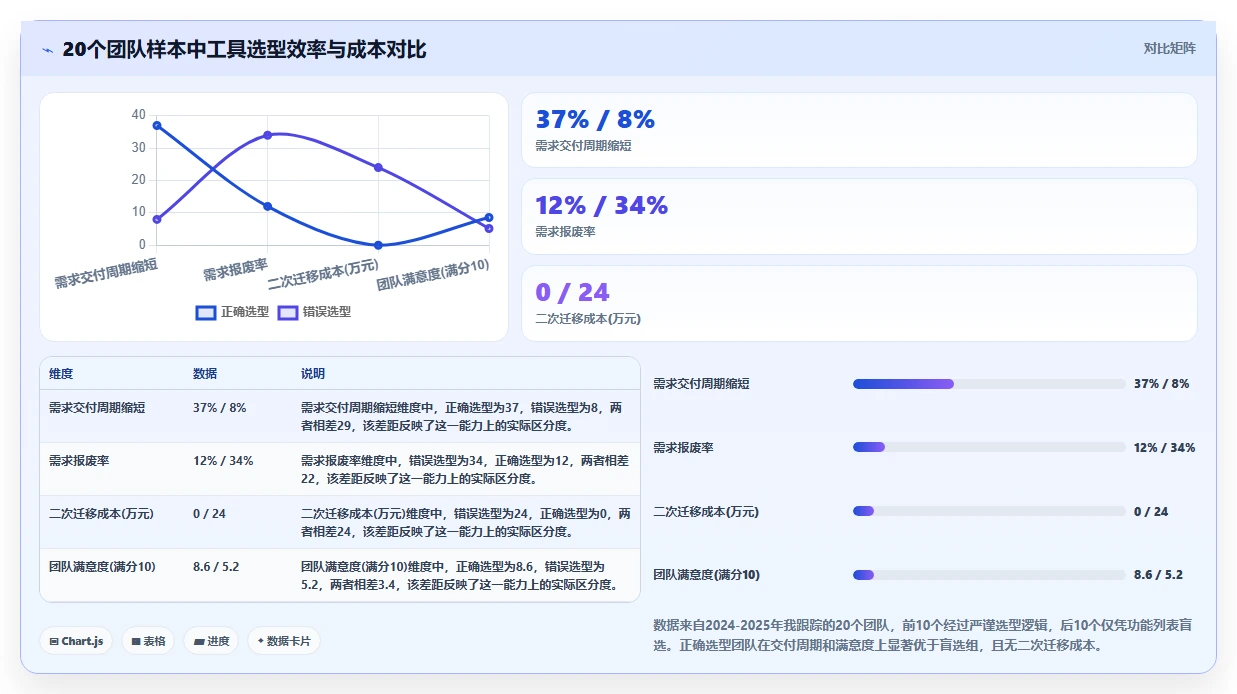Viewport: 1237px width, 694px height.
Task: Click the blue data point at value 0
Action: [378, 245]
